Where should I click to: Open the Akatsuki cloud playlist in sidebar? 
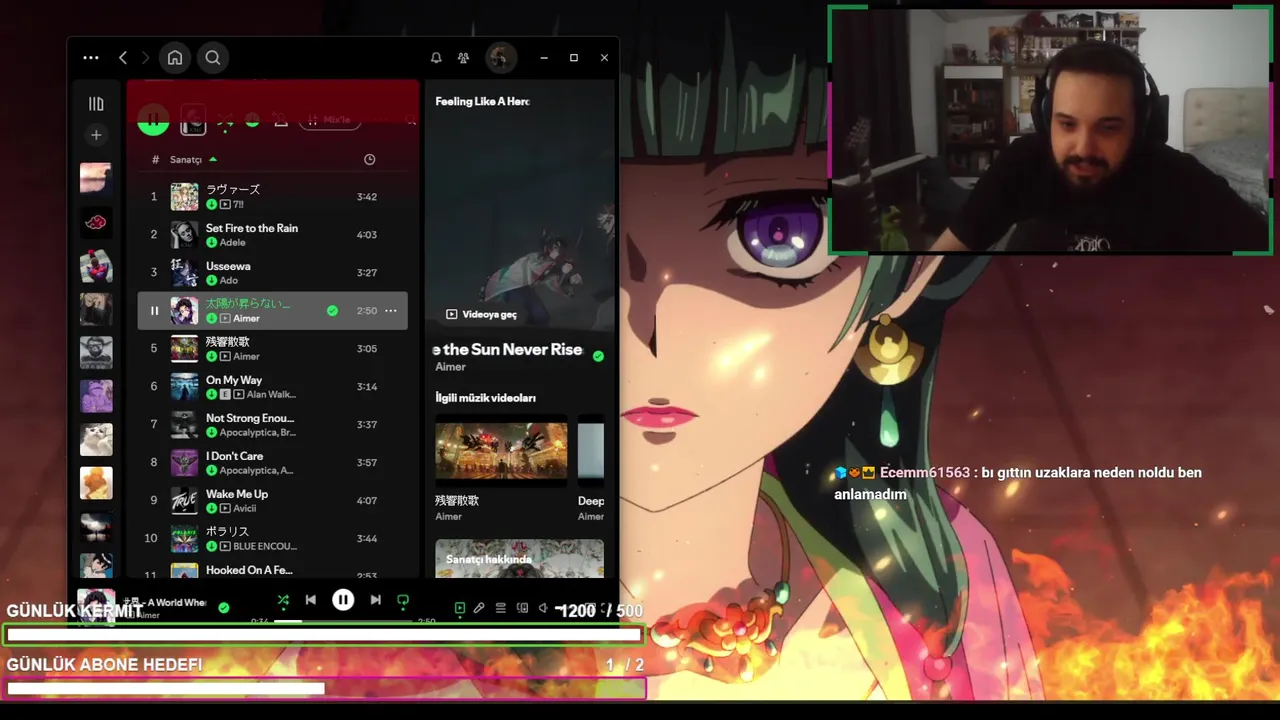(96, 222)
